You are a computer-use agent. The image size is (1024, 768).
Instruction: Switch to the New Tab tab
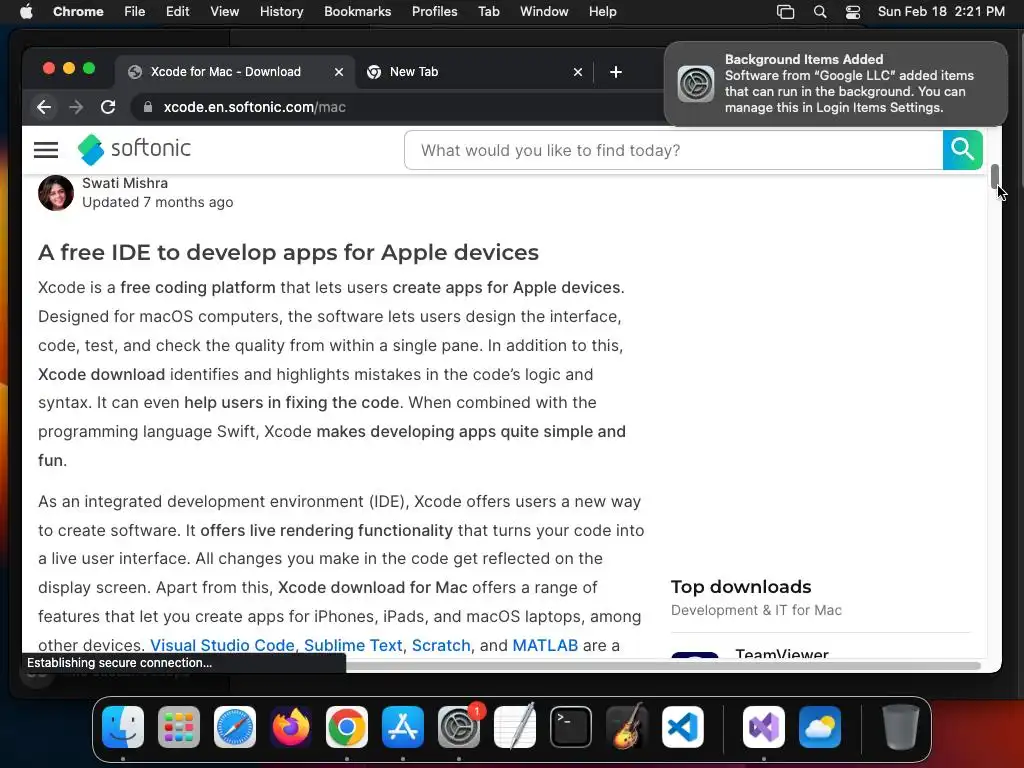414,72
